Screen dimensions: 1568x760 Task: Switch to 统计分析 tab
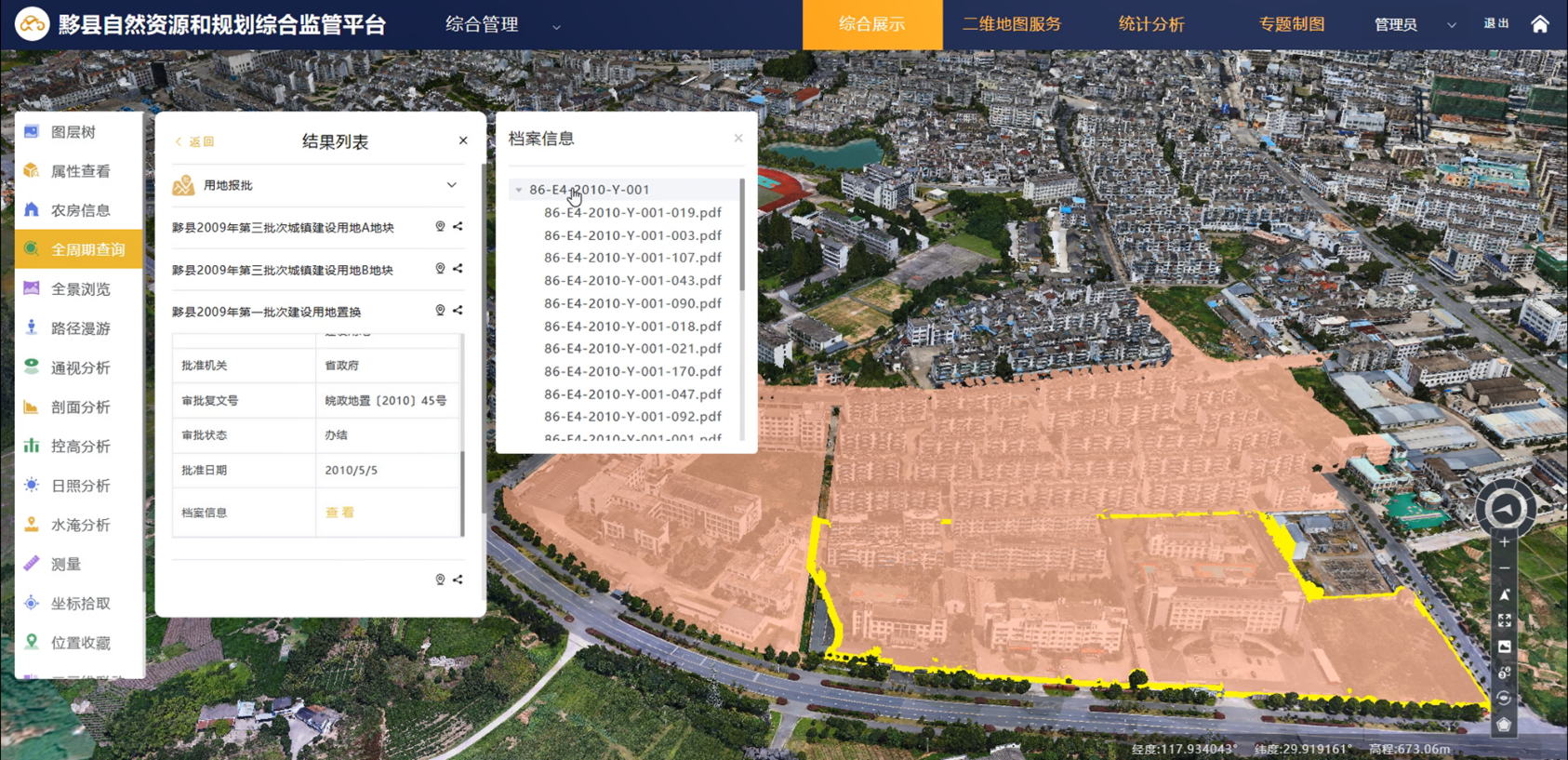tap(1150, 25)
